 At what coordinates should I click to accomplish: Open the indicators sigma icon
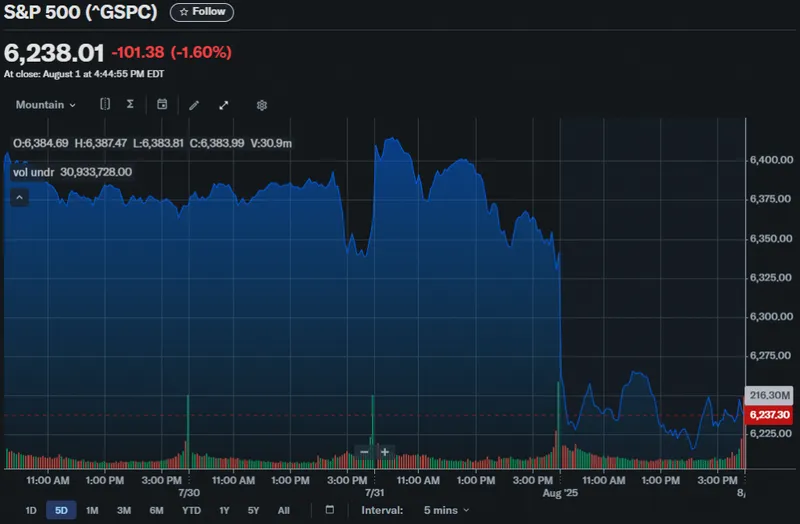(x=130, y=104)
